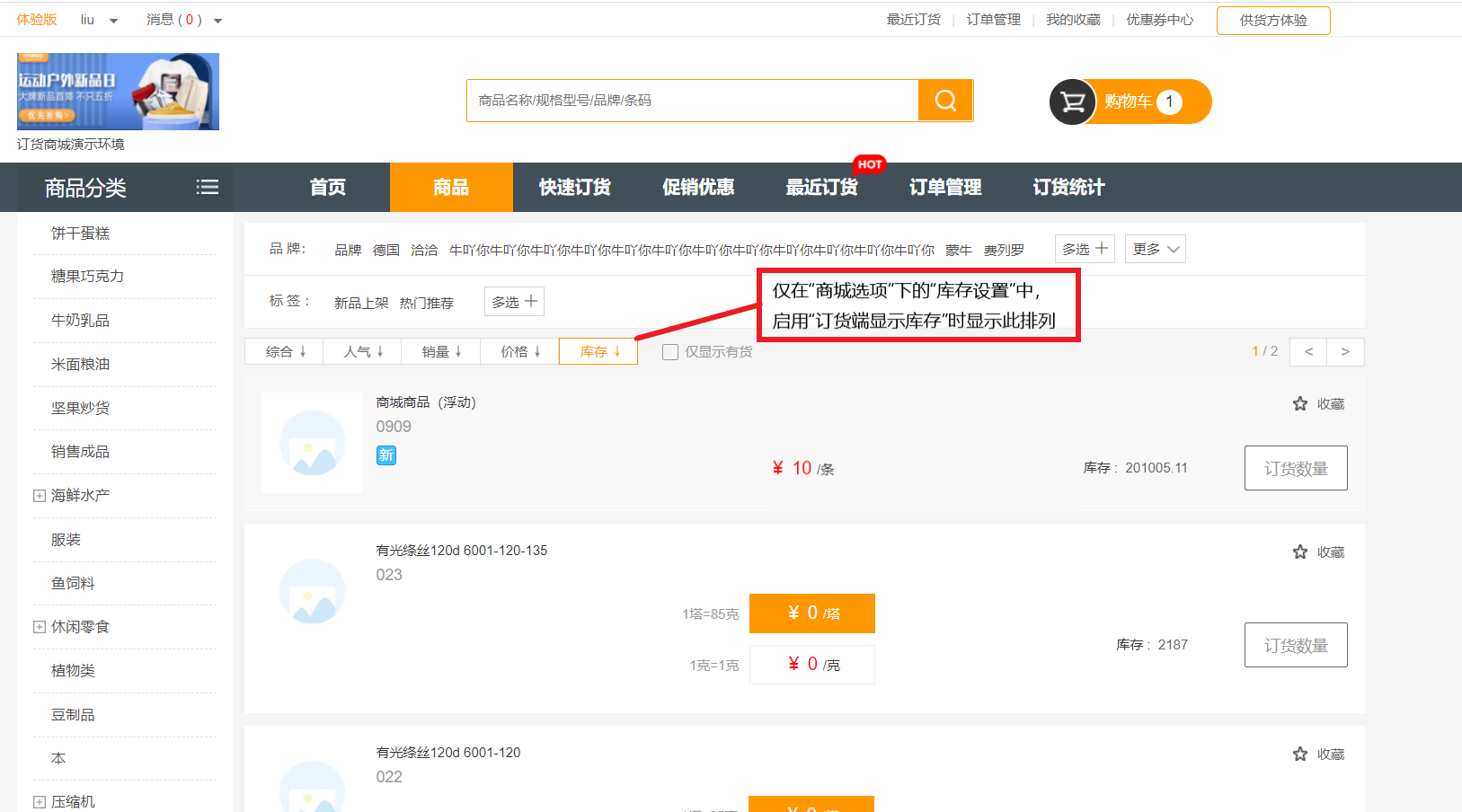The height and width of the screenshot is (812, 1462).
Task: Filter by brand 蒙牛
Action: pos(959,250)
